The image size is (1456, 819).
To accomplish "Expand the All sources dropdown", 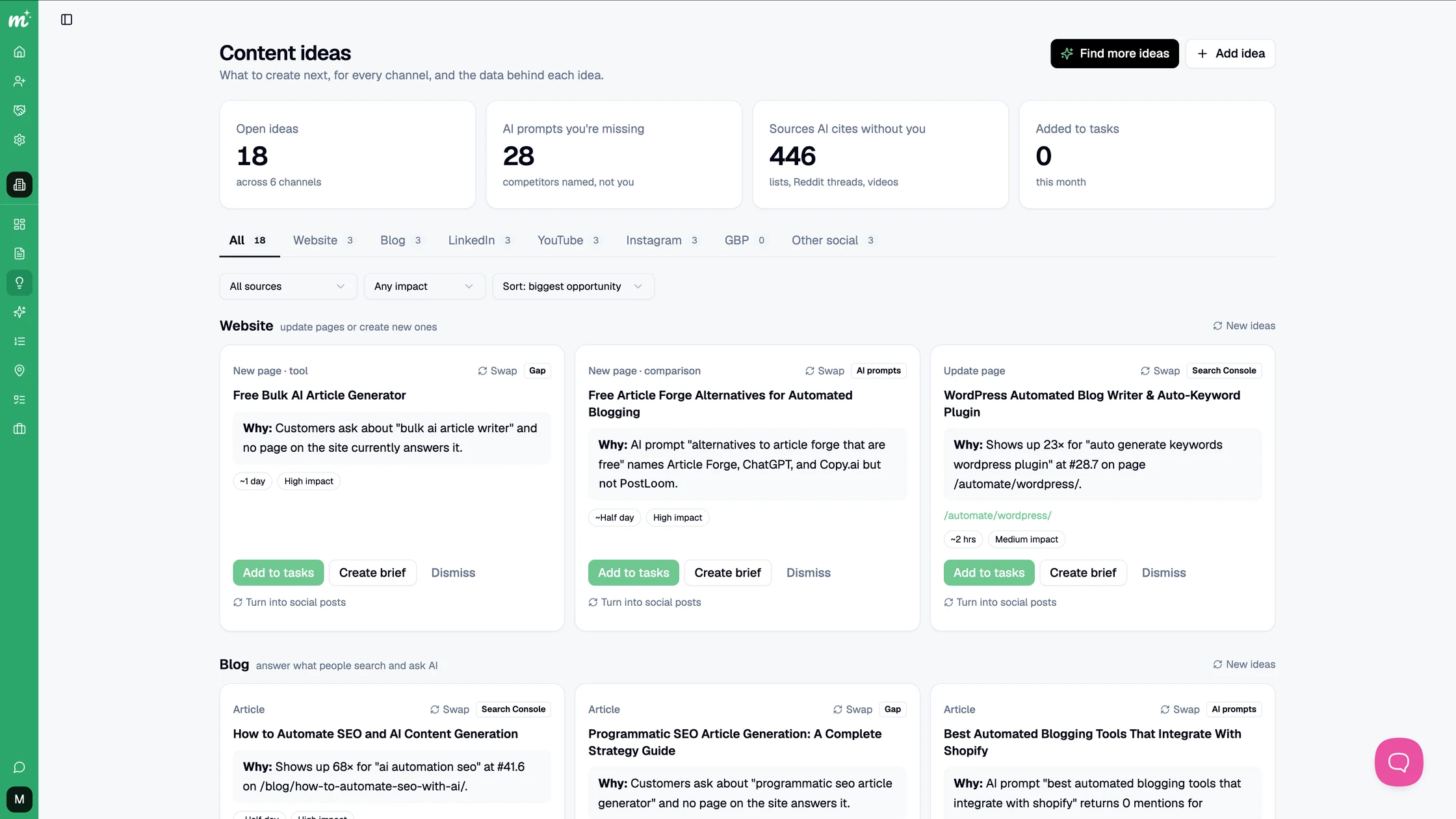I will tap(288, 287).
